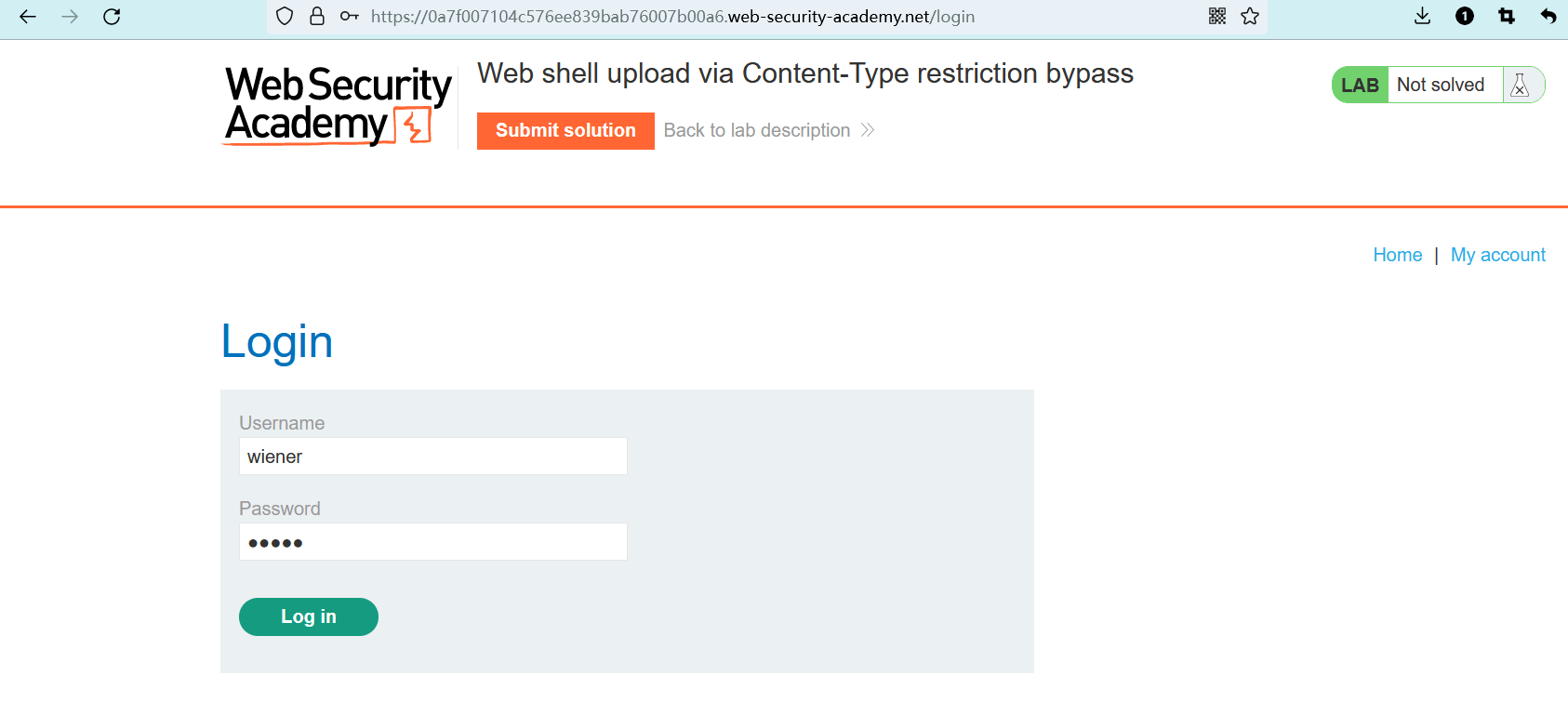This screenshot has height=702, width=1568.
Task: Open the downloads panel
Action: (1422, 17)
